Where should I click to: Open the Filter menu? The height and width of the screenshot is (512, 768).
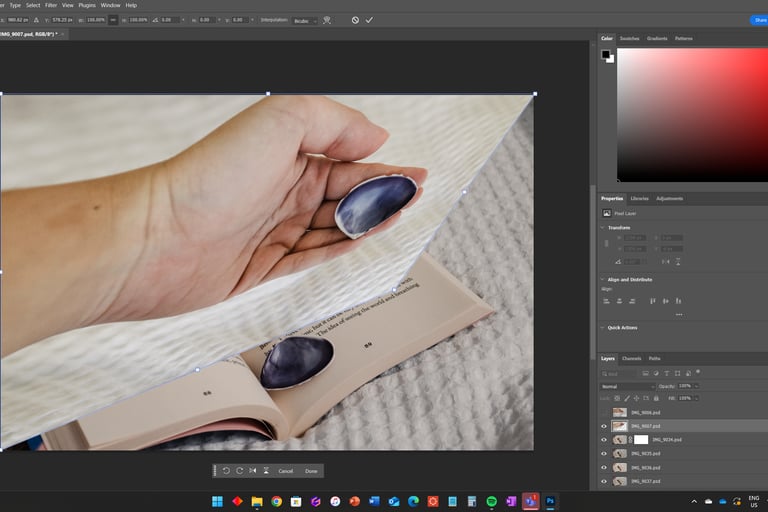pos(52,5)
